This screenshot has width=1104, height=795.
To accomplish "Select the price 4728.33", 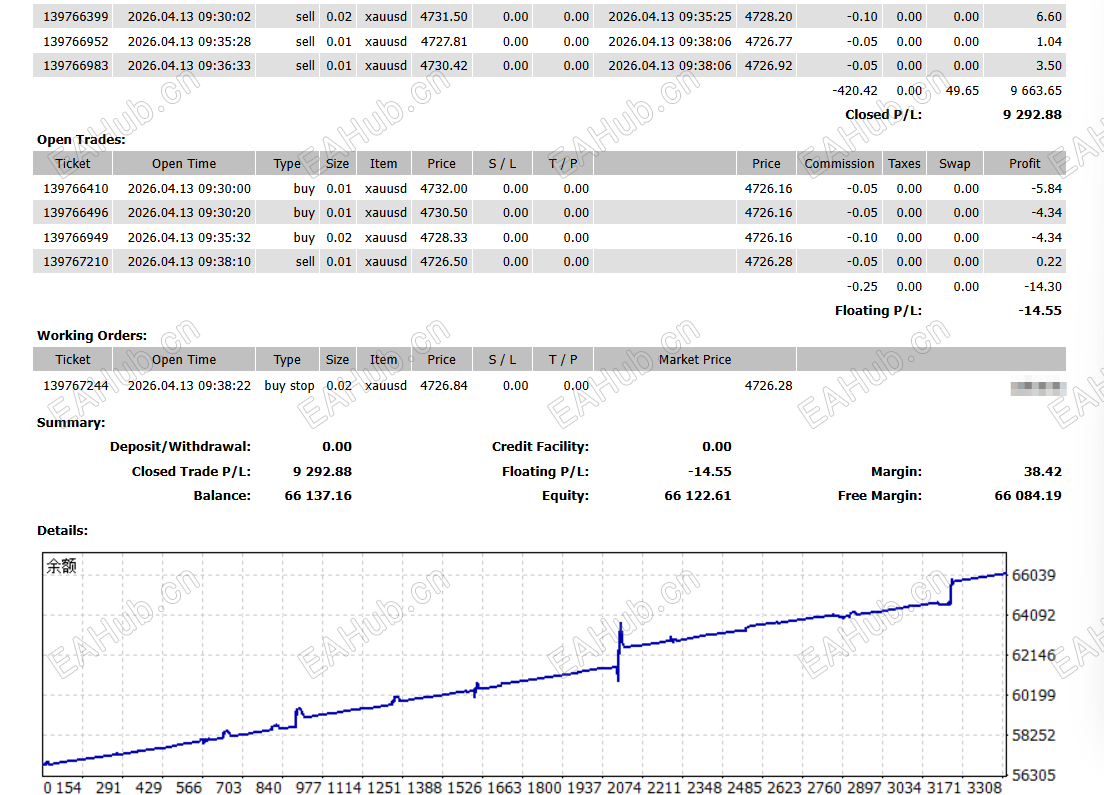I will coord(444,238).
